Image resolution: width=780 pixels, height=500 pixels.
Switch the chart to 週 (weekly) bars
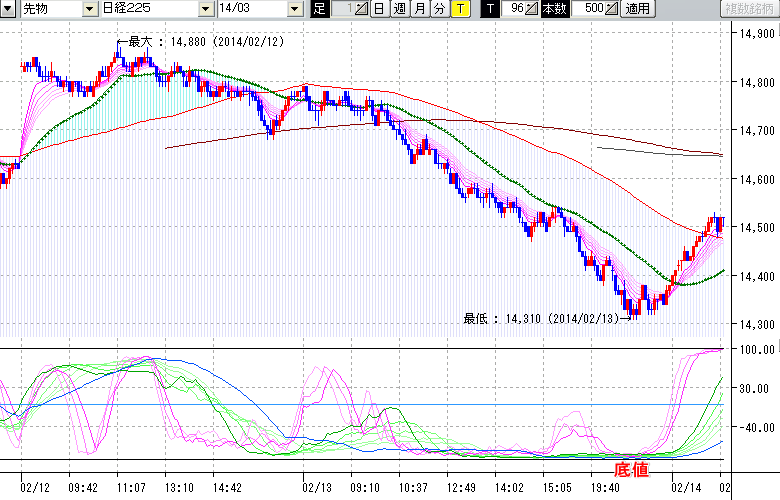pyautogui.click(x=399, y=9)
